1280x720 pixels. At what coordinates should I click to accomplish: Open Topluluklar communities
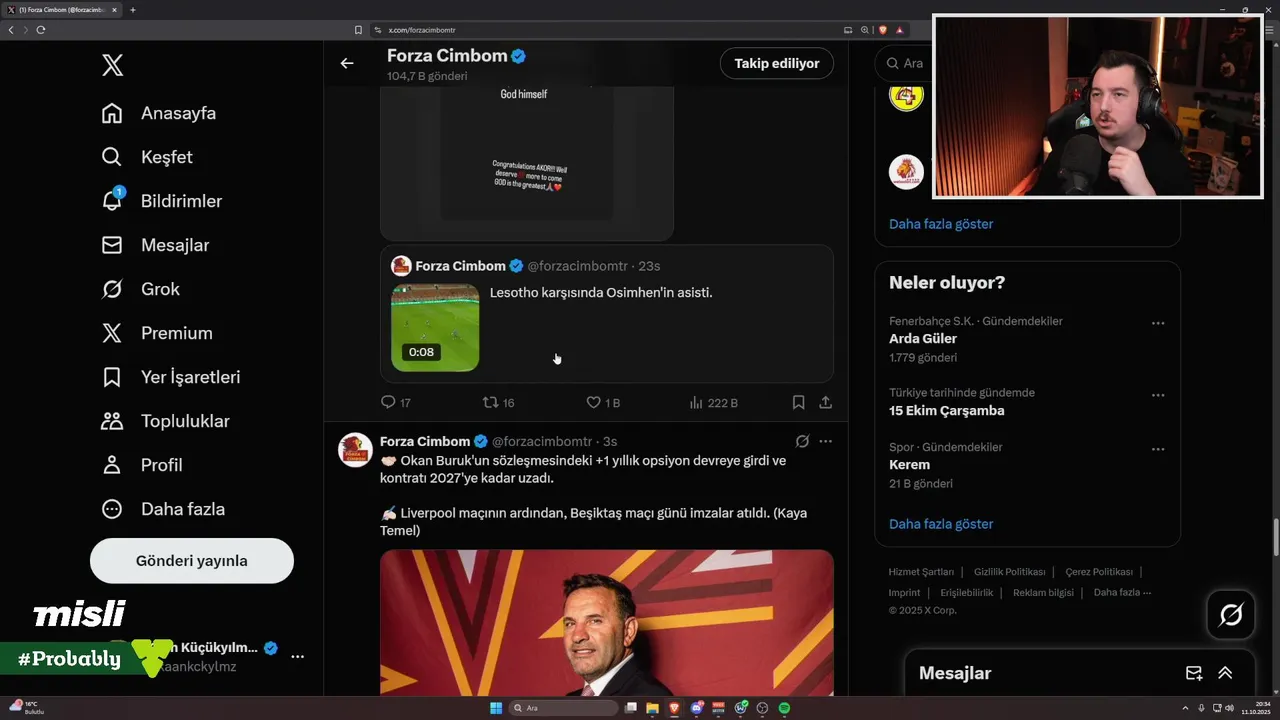point(166,421)
